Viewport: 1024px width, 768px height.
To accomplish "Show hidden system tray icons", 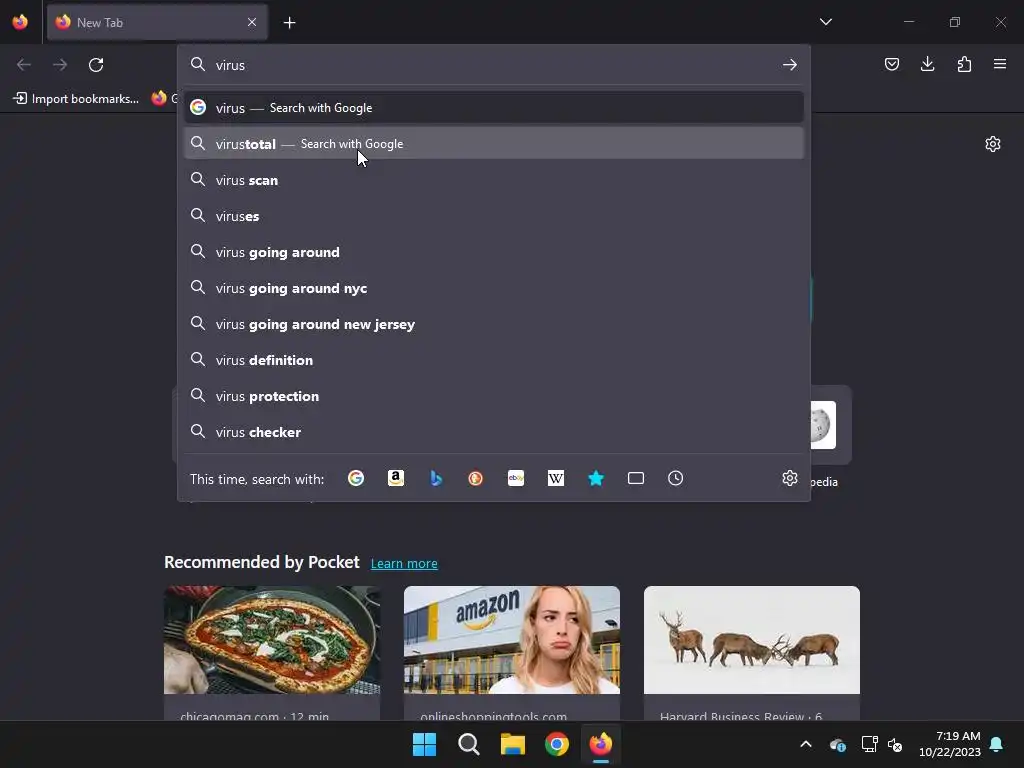I will pos(806,744).
